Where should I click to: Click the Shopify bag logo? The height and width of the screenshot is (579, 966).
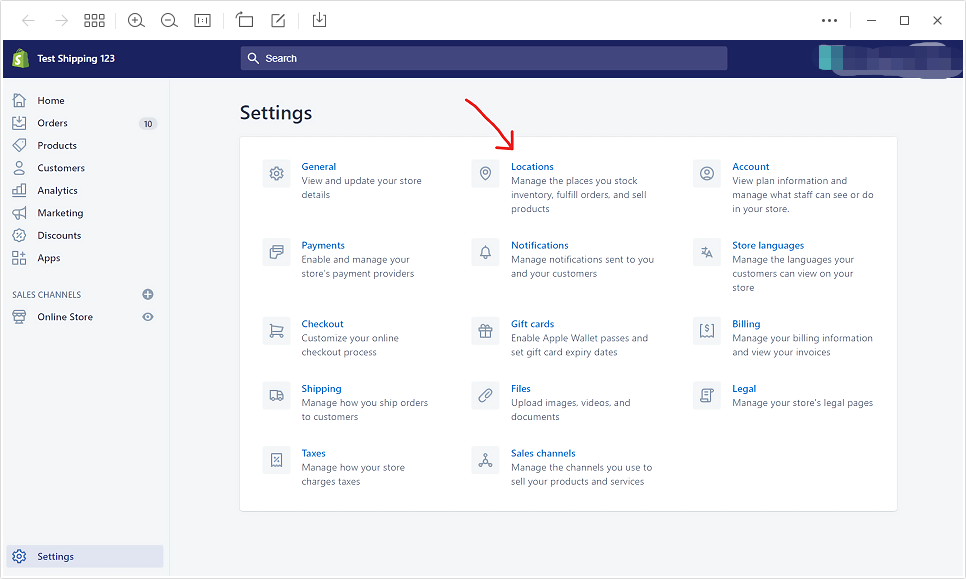[x=20, y=59]
